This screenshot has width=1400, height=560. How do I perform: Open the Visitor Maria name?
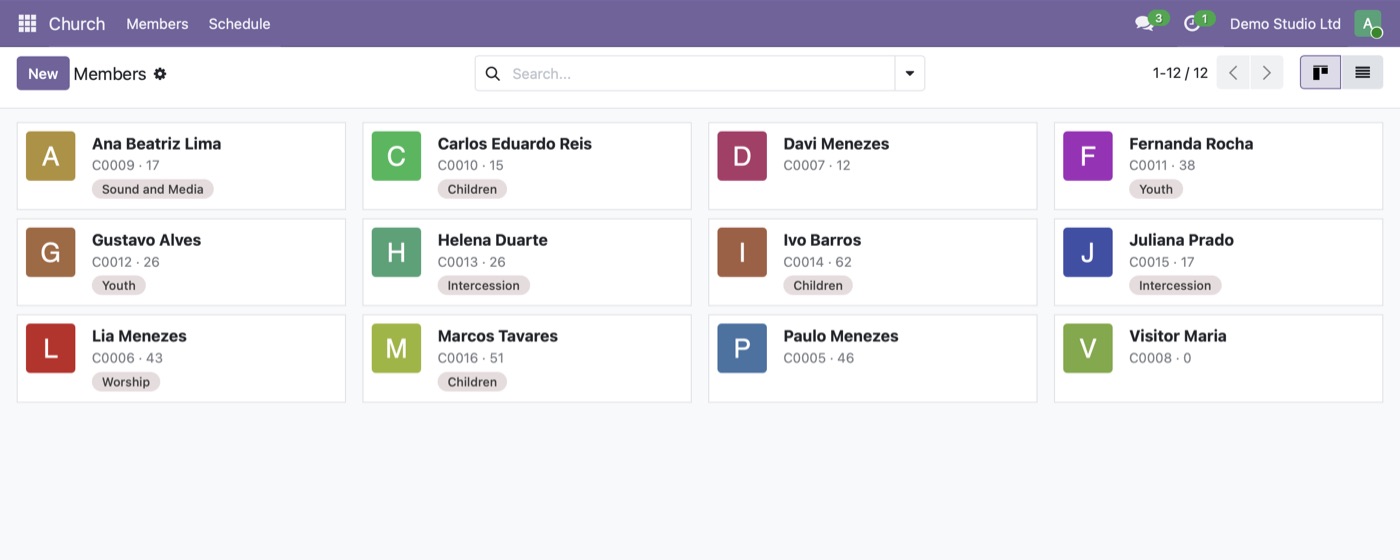tap(1178, 336)
